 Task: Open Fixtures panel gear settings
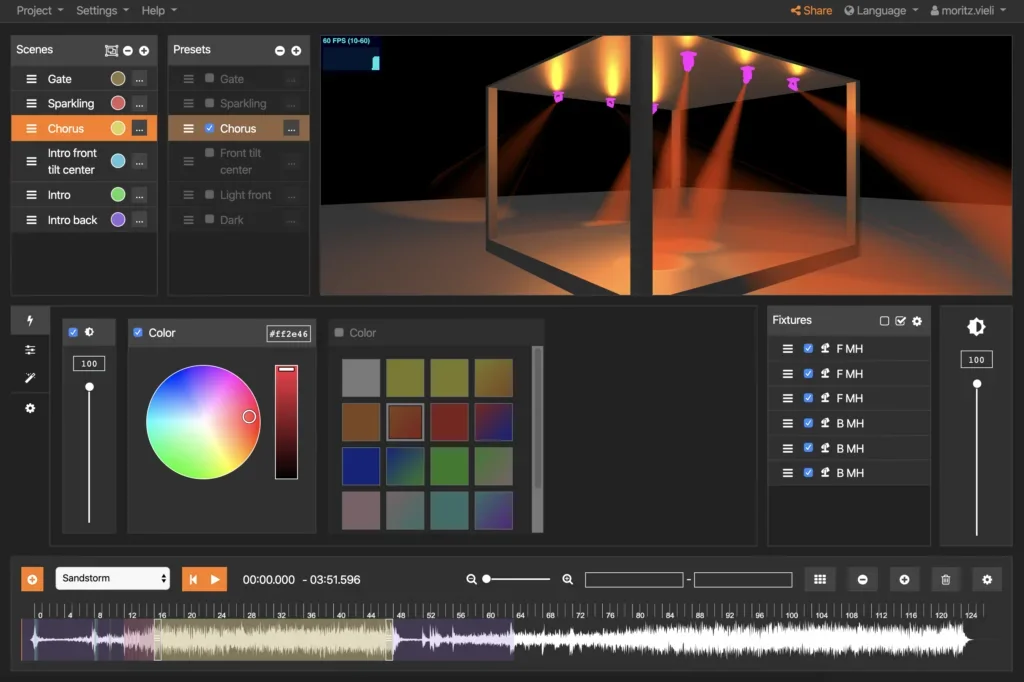tap(917, 321)
